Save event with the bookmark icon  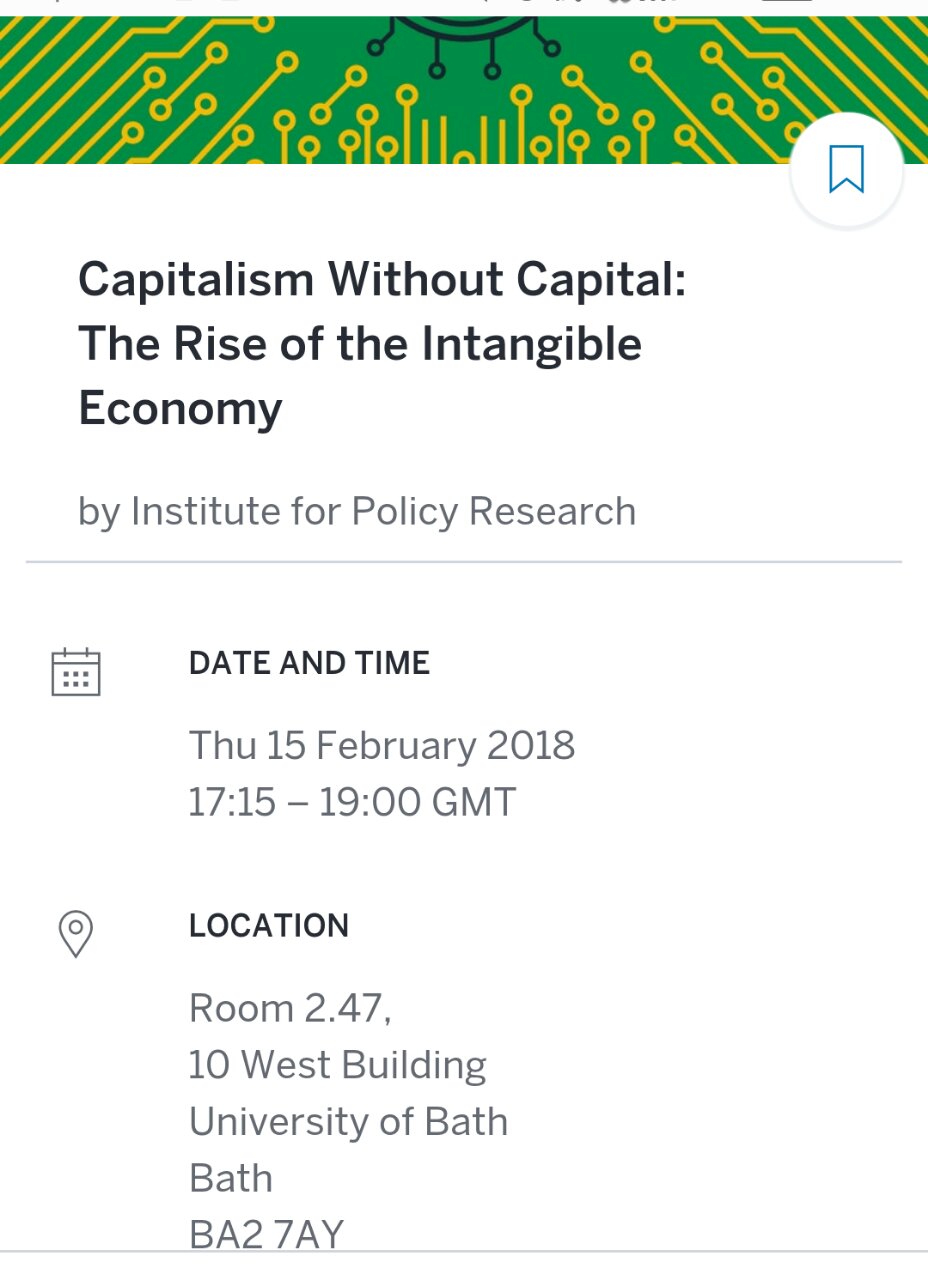click(846, 169)
